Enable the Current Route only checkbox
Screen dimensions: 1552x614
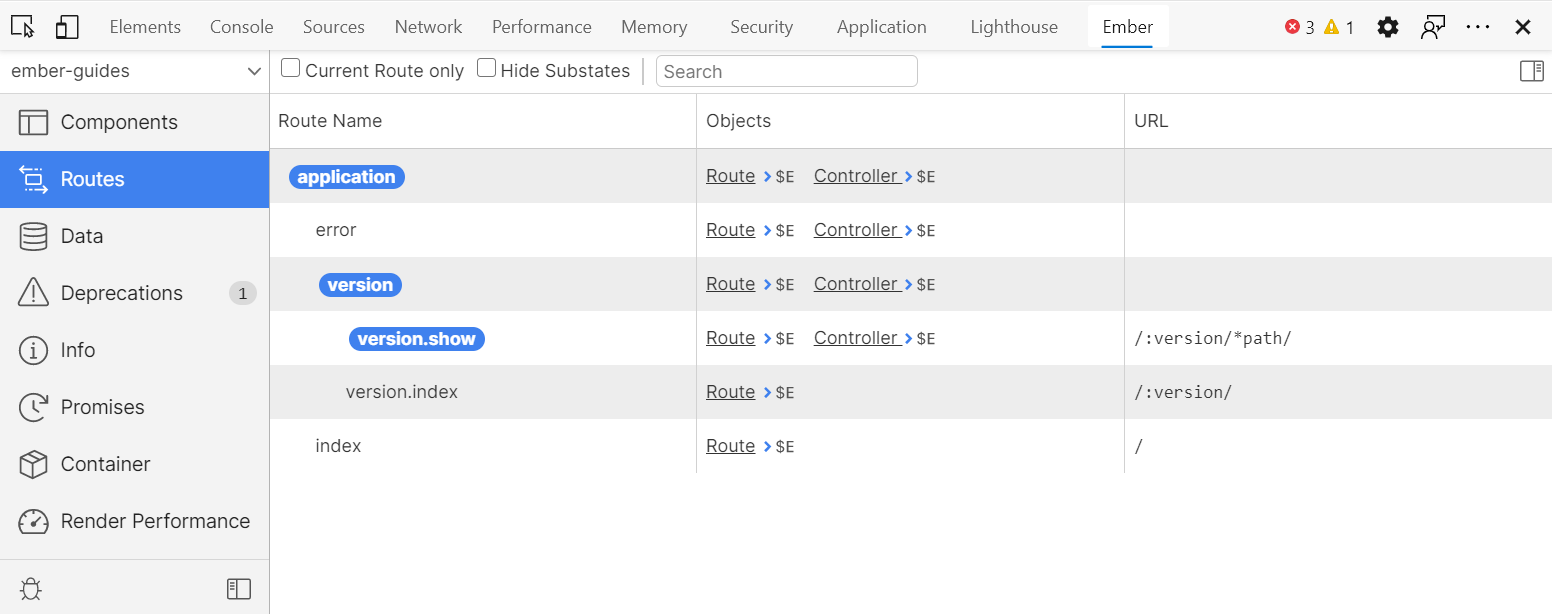291,69
